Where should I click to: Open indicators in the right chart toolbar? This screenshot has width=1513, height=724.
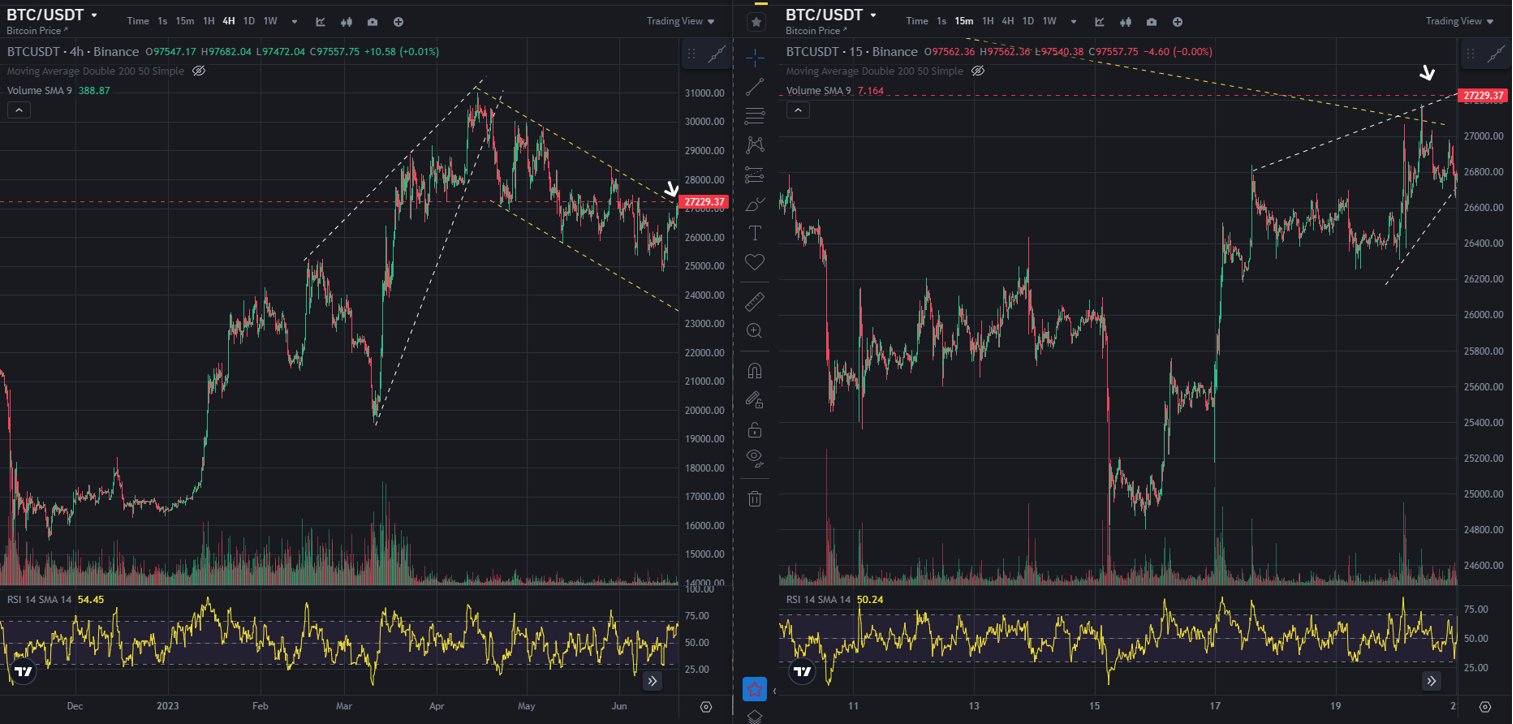pyautogui.click(x=1100, y=22)
